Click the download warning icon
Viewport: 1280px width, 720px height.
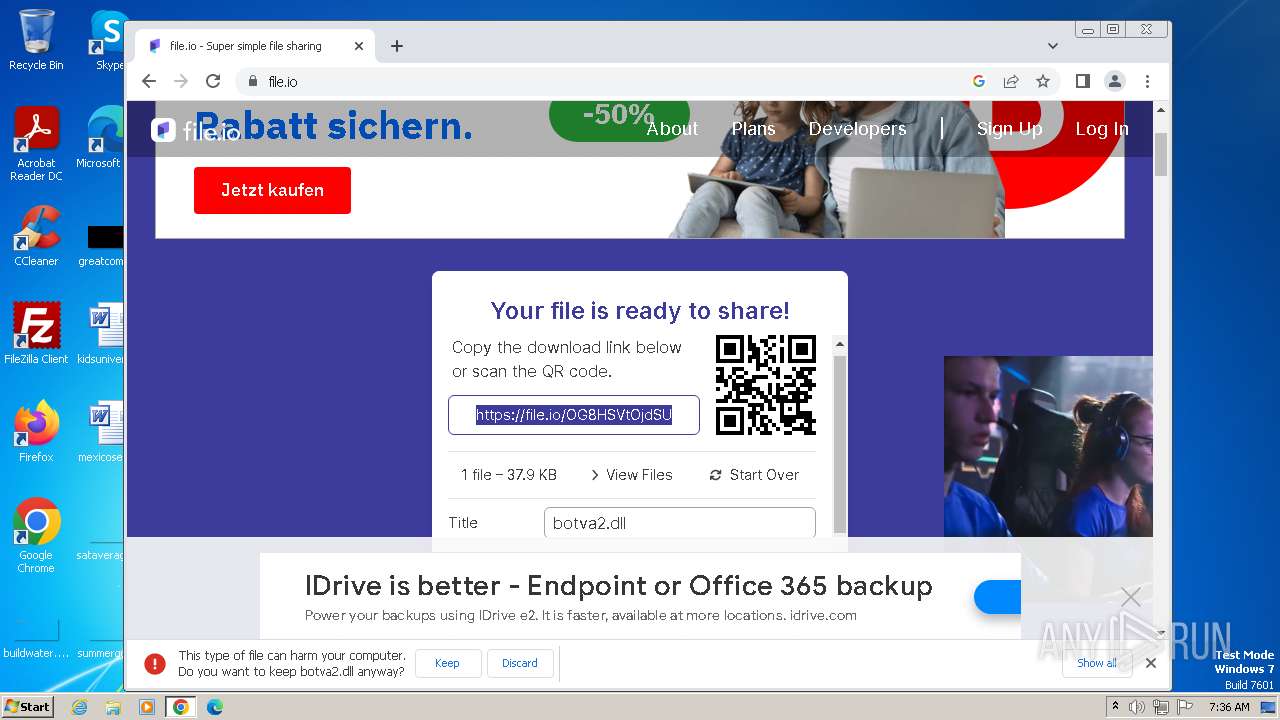coord(155,663)
